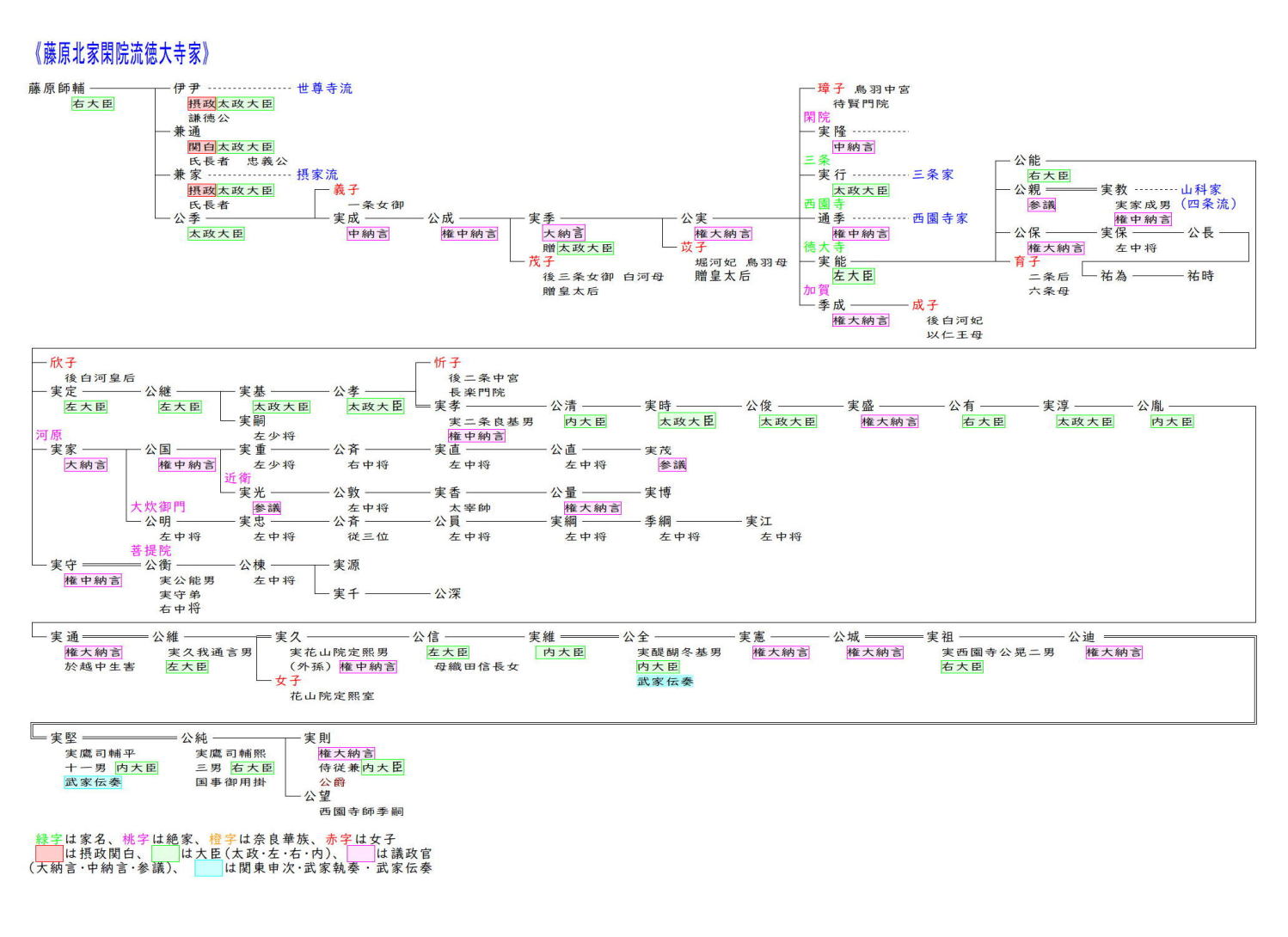Viewport: 1288px width, 937px height.
Task: Click the red 公爵 label
Action: point(332,782)
